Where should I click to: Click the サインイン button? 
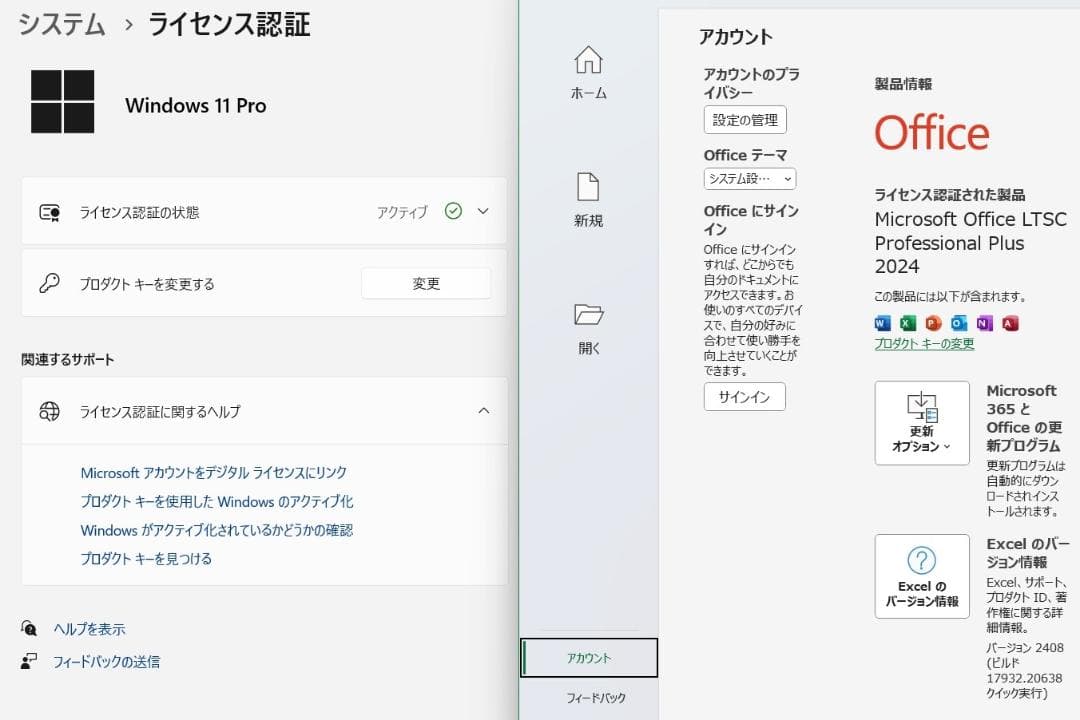click(x=744, y=397)
